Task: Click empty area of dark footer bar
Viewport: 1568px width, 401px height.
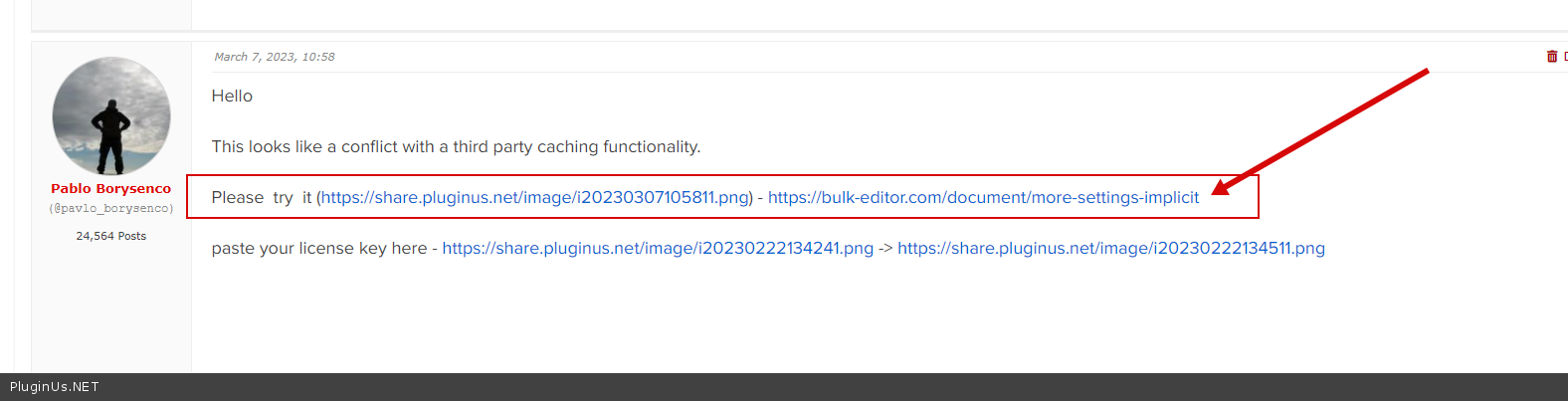Action: [796, 387]
